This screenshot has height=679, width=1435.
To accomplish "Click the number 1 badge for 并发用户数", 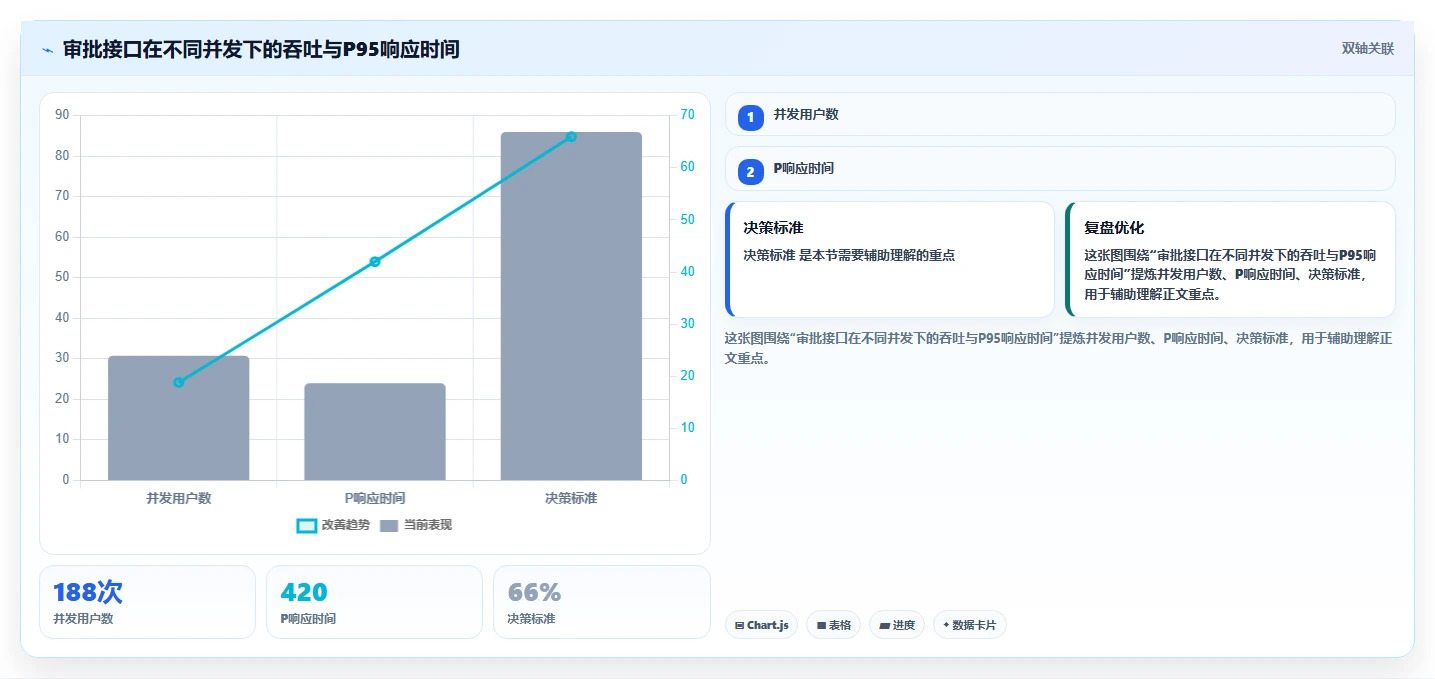I will click(x=751, y=117).
